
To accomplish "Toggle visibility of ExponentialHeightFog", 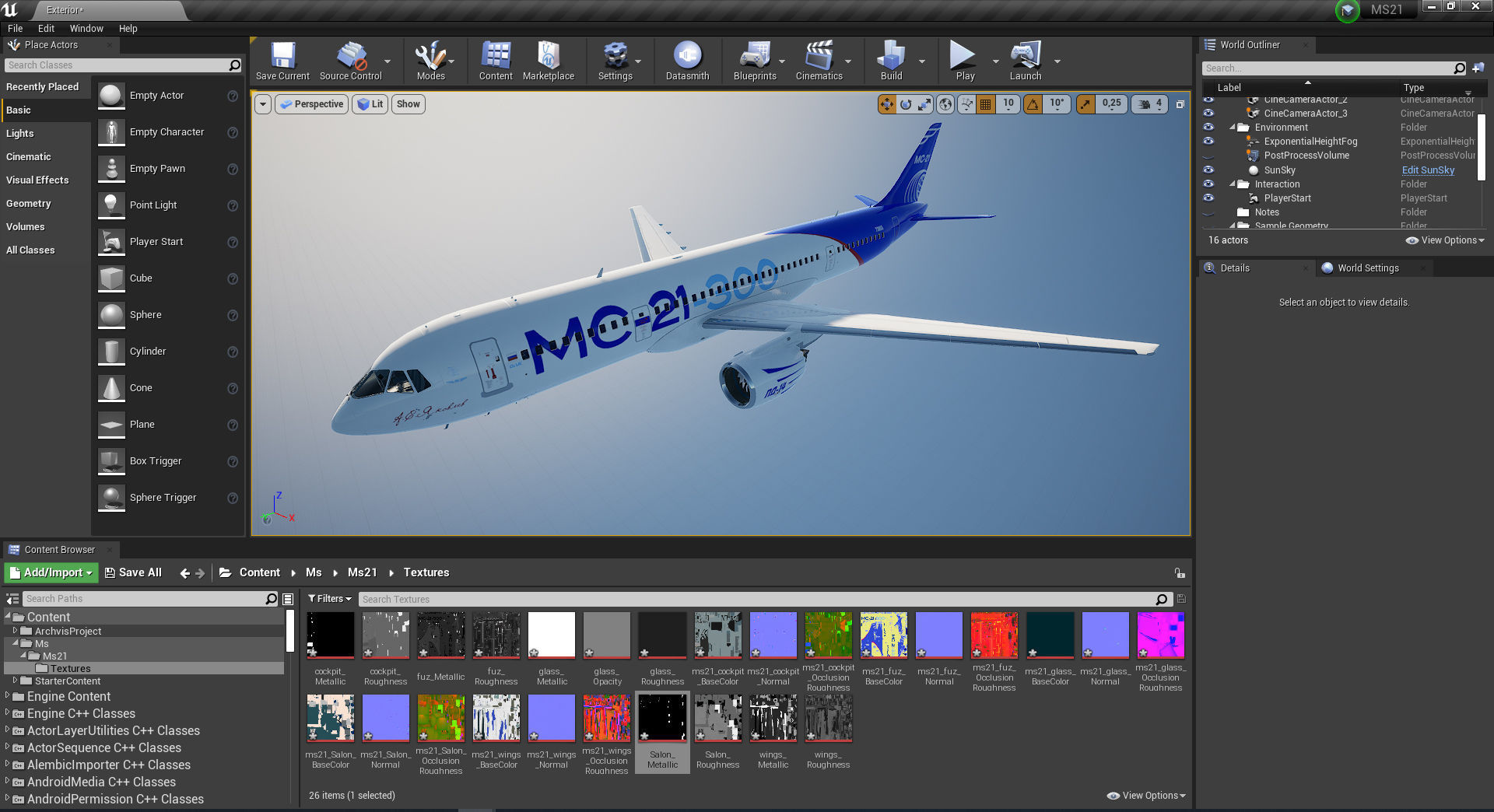I will click(x=1208, y=141).
